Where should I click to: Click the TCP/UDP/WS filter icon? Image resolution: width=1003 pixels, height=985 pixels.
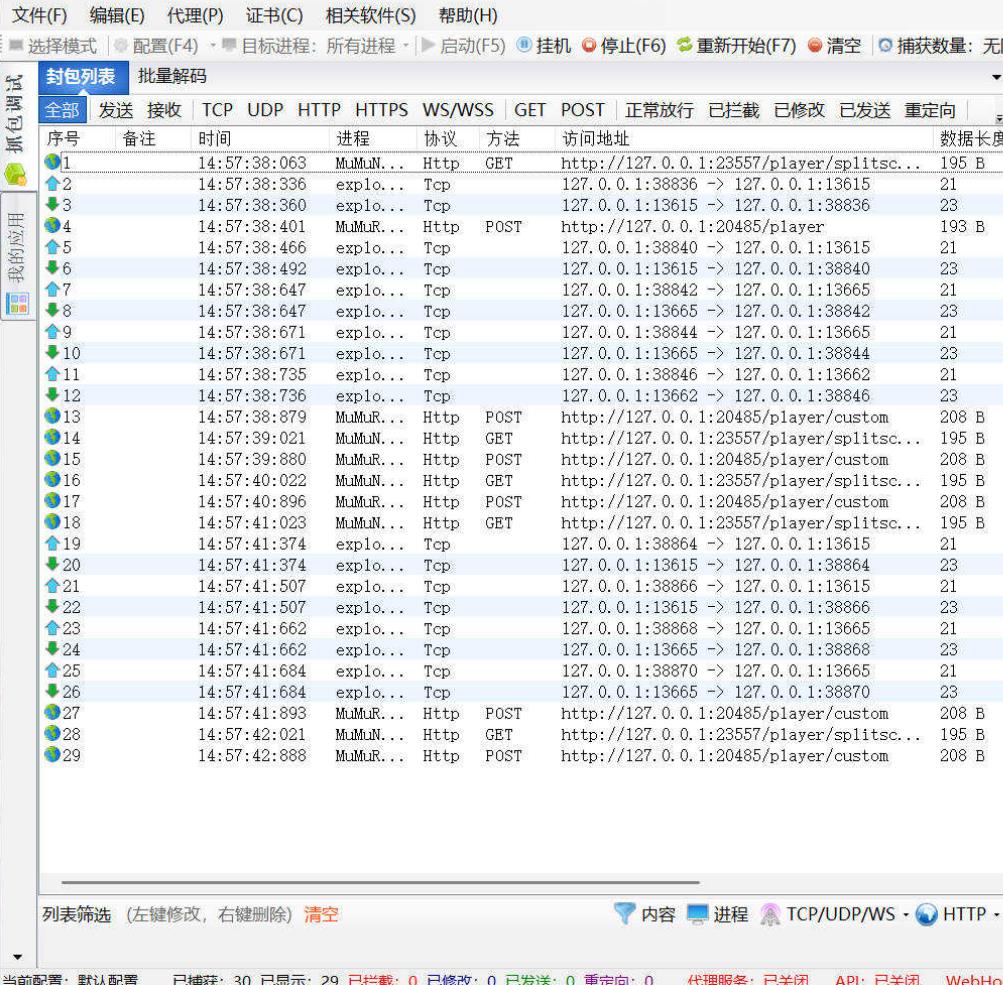[x=770, y=914]
